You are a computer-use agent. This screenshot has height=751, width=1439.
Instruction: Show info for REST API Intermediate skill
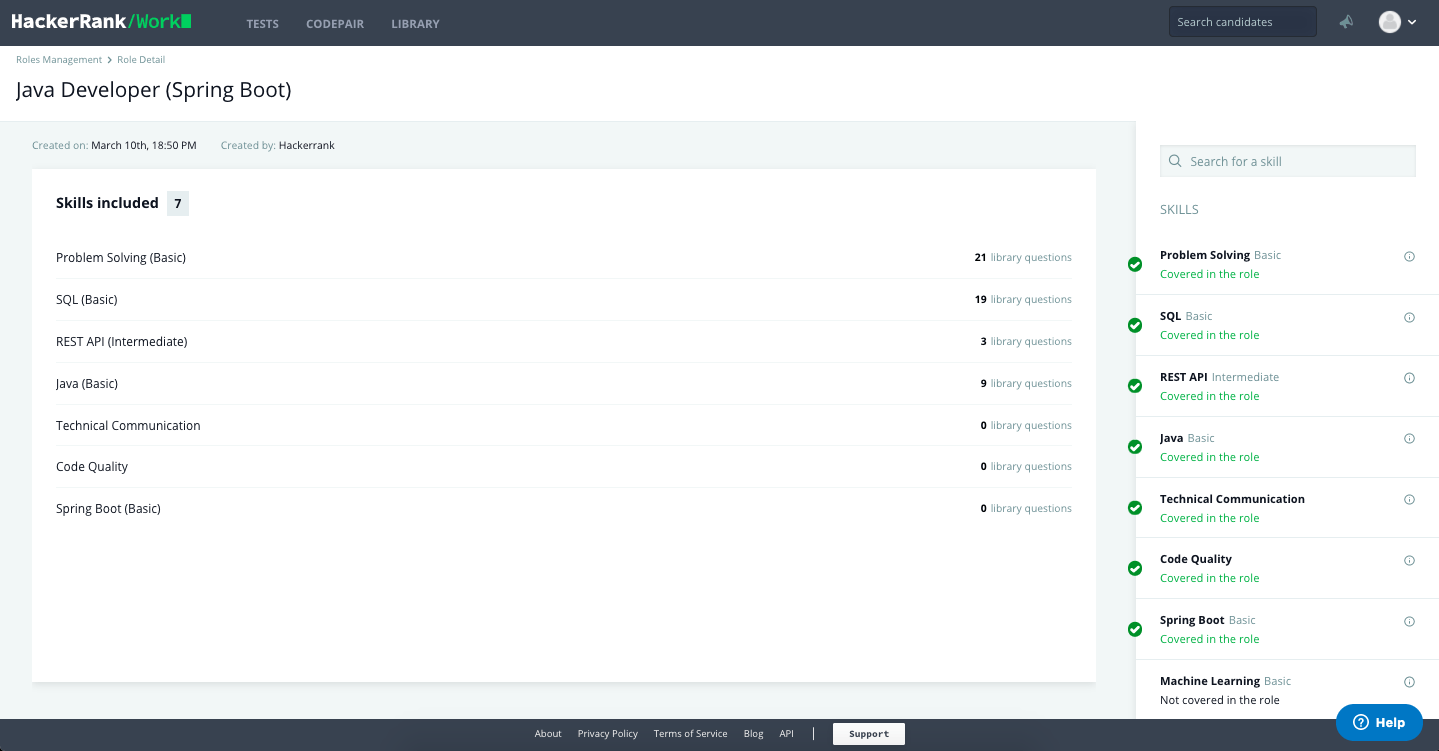(x=1409, y=379)
